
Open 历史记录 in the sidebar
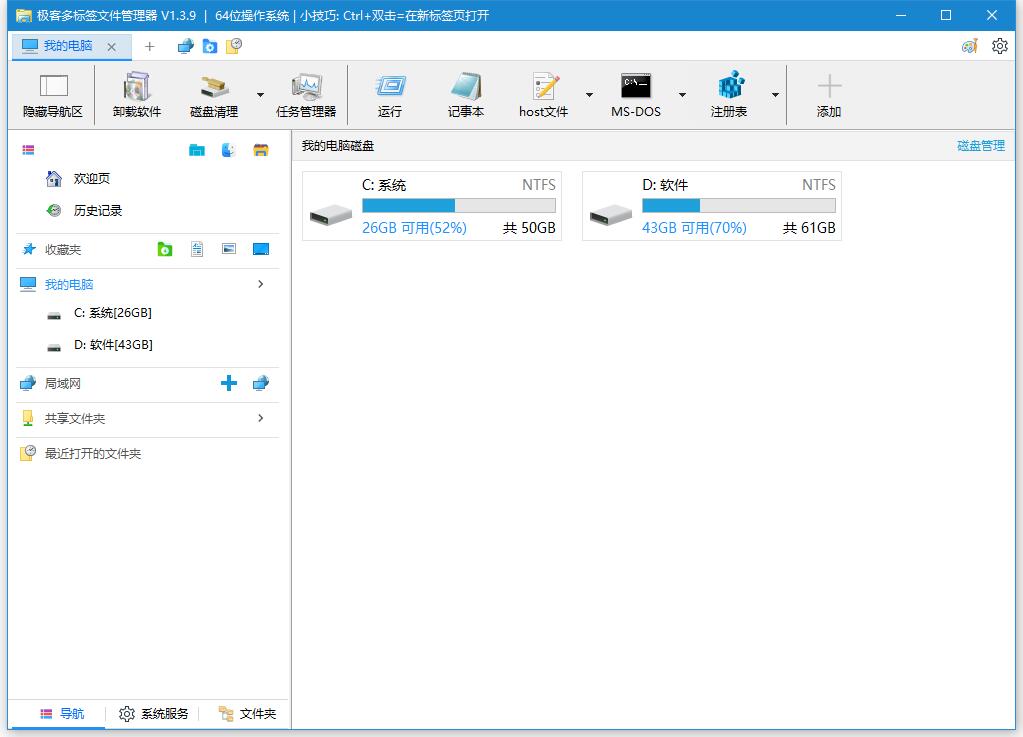tap(97, 211)
